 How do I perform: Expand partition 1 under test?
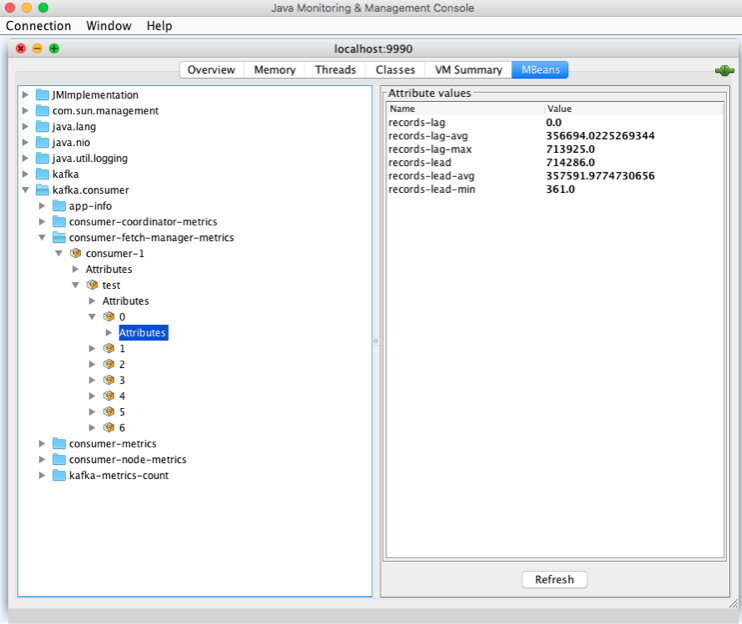point(93,349)
